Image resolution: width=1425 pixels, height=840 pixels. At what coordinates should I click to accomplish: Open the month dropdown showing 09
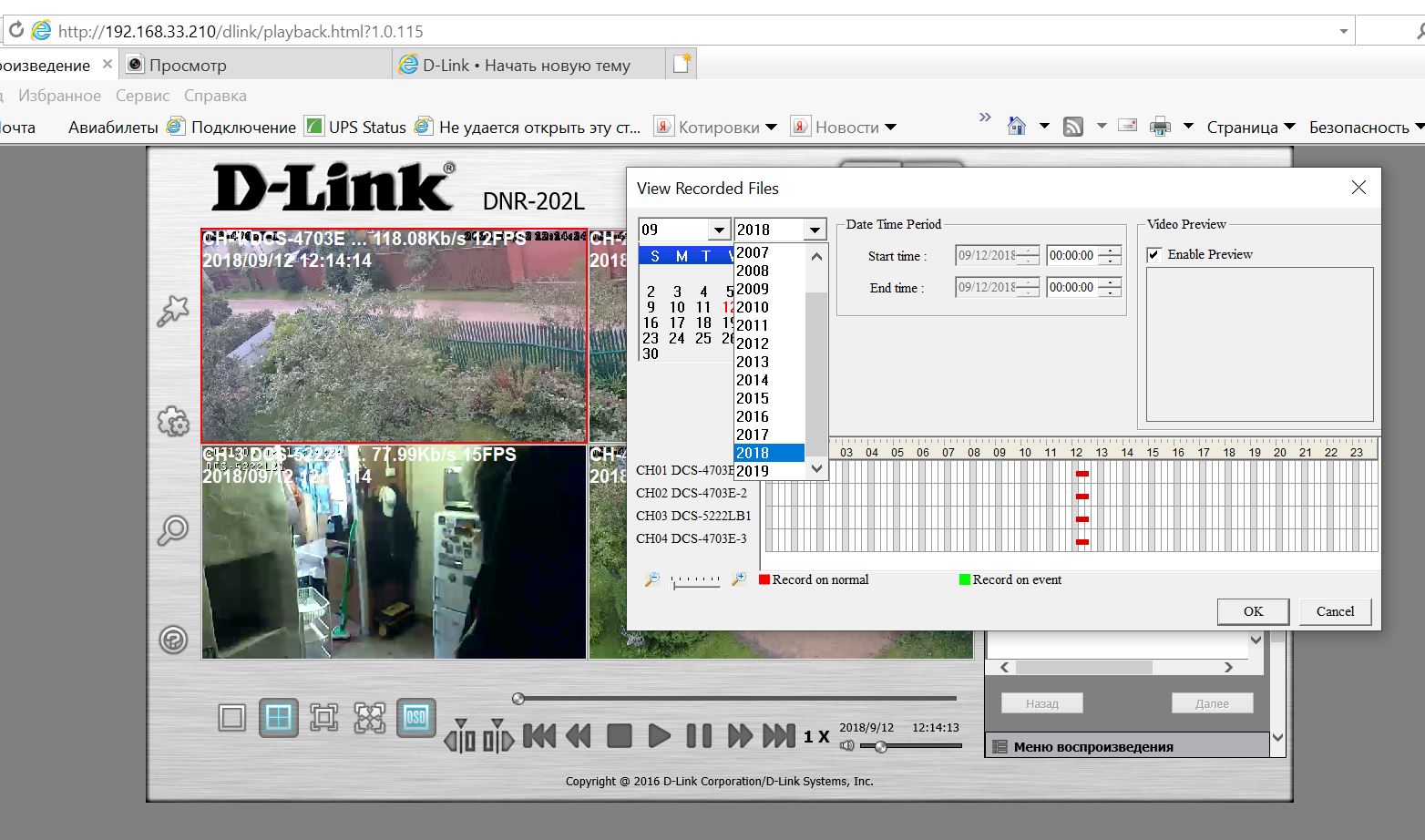click(720, 230)
